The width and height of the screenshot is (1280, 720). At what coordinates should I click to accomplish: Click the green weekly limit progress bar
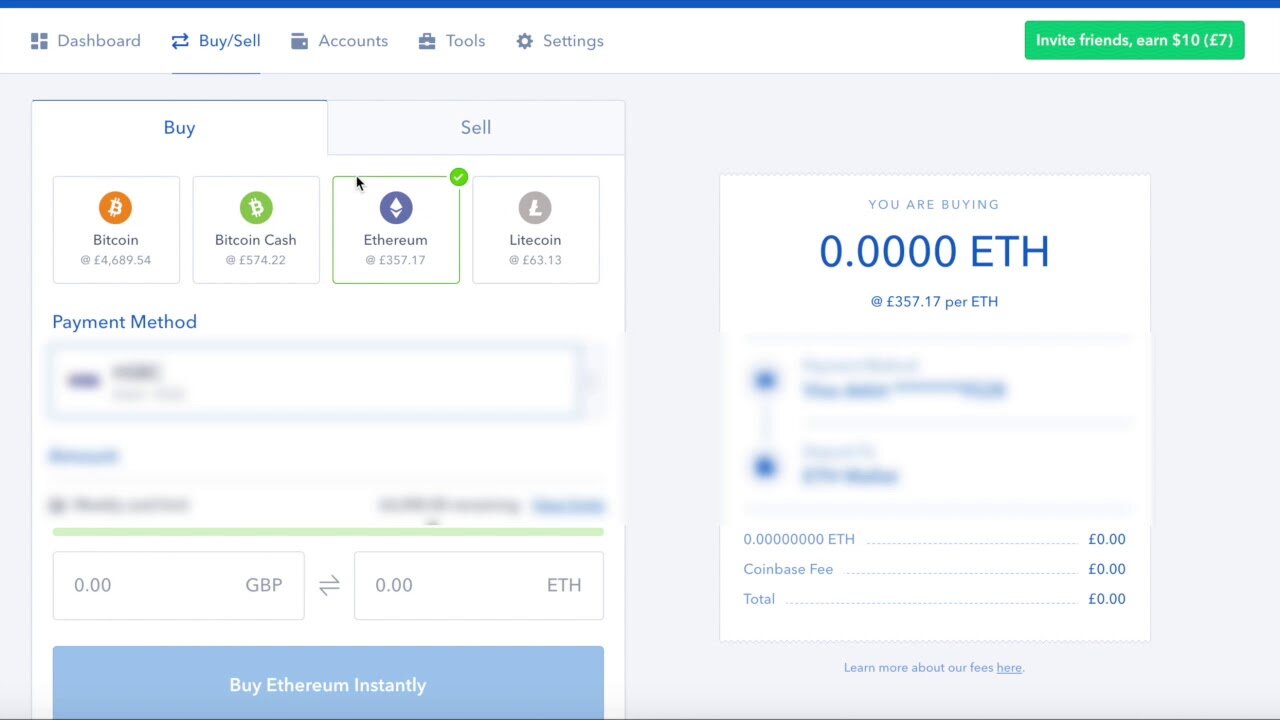coord(328,532)
